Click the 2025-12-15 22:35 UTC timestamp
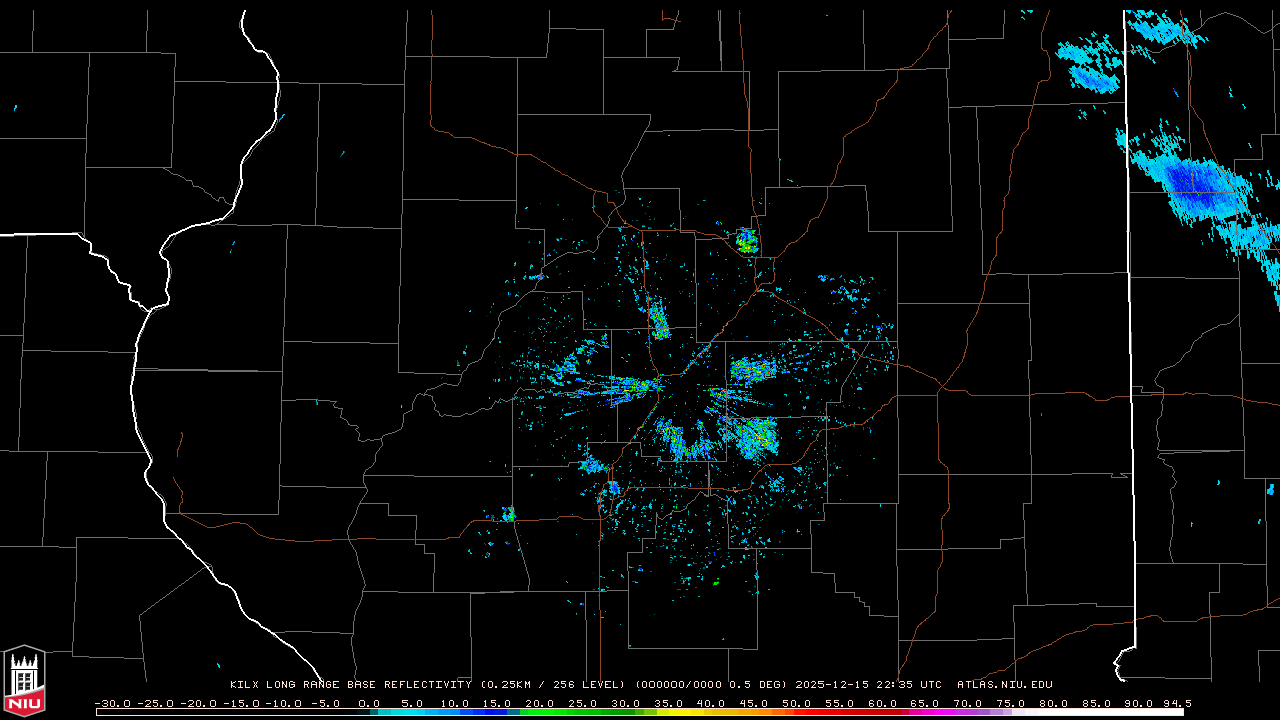This screenshot has width=1280, height=720. (868, 685)
